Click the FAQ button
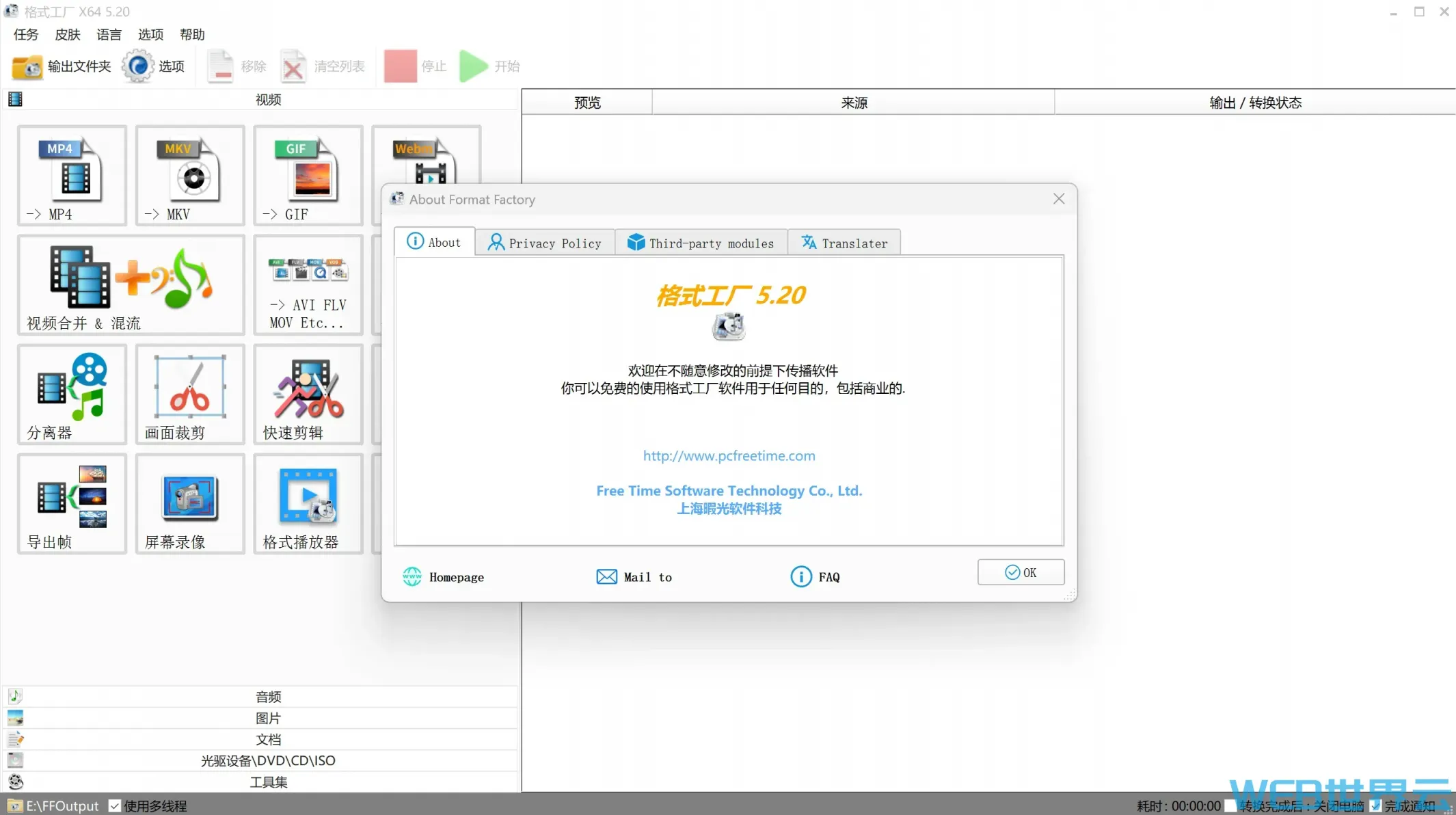 [x=815, y=577]
